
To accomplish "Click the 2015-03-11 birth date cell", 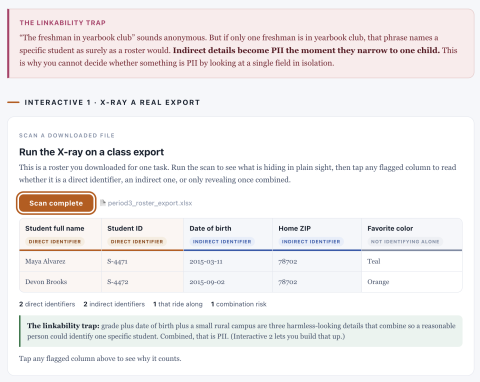I will coord(228,261).
